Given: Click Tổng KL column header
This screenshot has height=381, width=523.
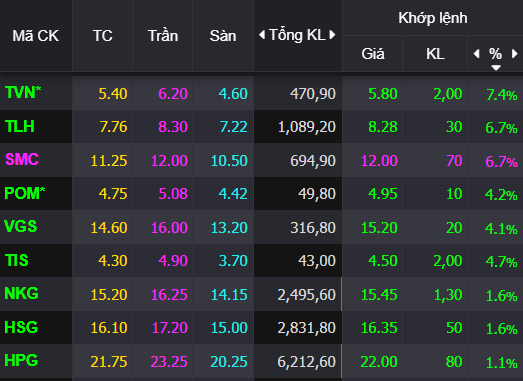Looking at the screenshot, I should [297, 35].
